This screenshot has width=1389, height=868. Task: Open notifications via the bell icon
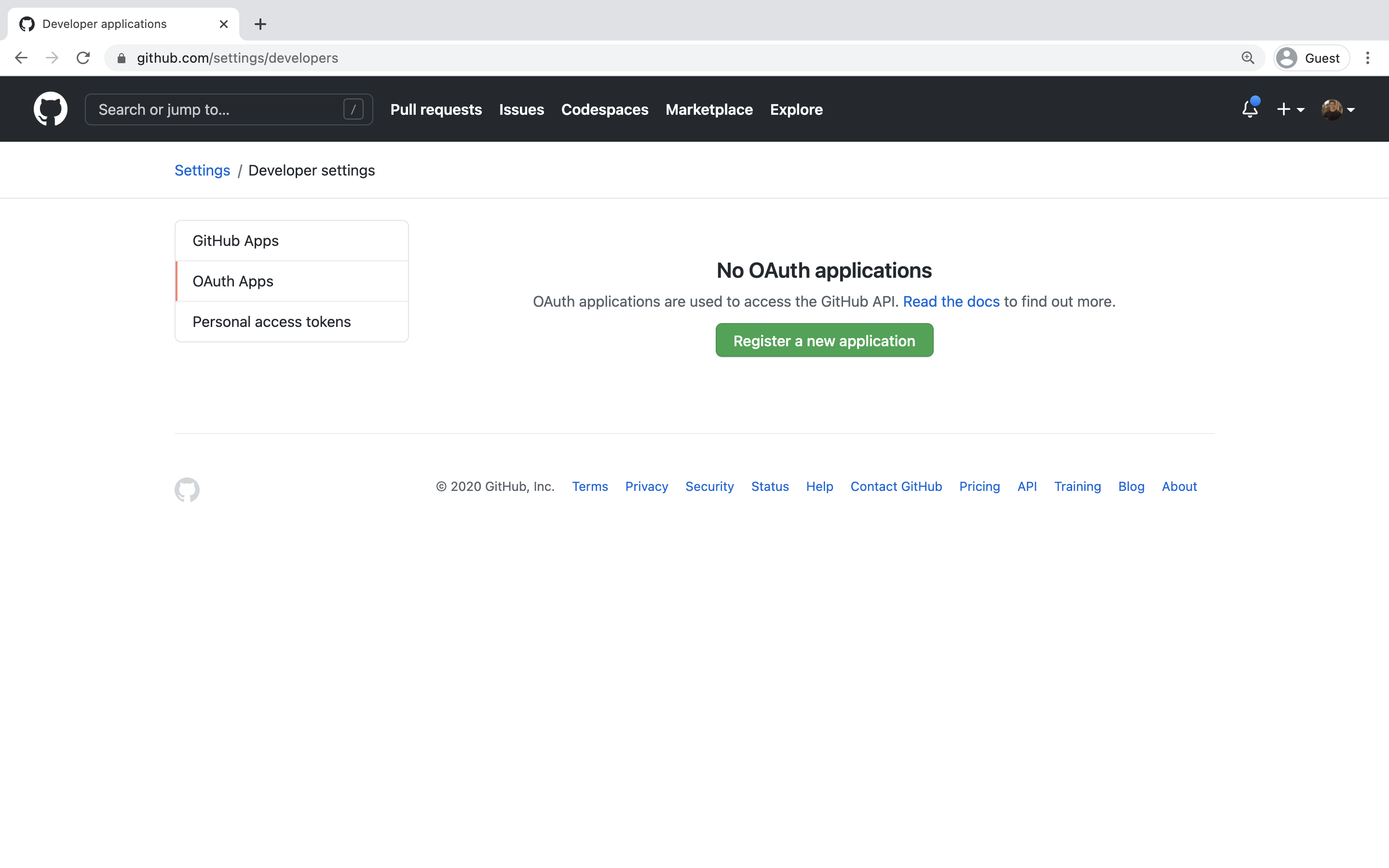pos(1249,109)
